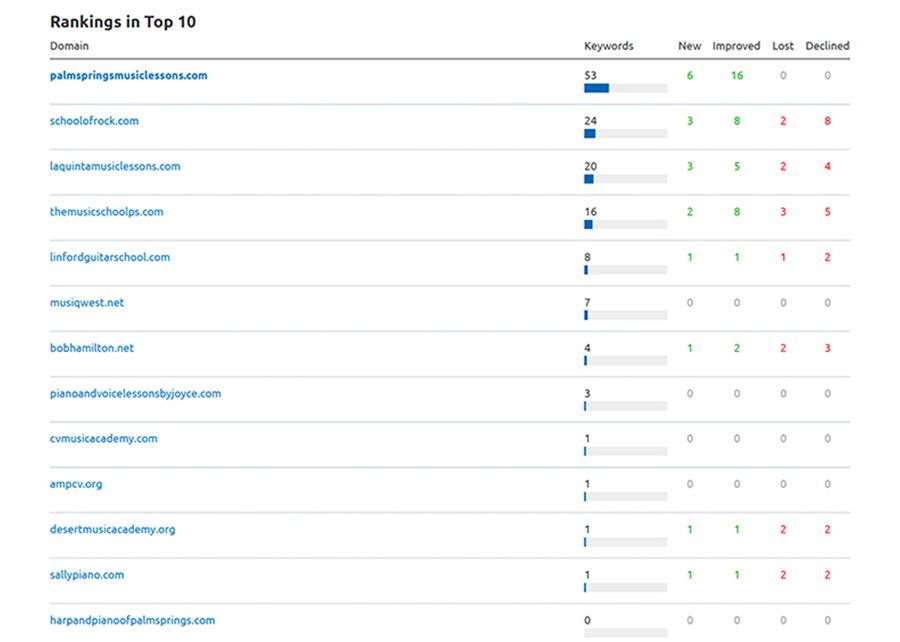Click New value 0 for musiqwest.net

(690, 302)
